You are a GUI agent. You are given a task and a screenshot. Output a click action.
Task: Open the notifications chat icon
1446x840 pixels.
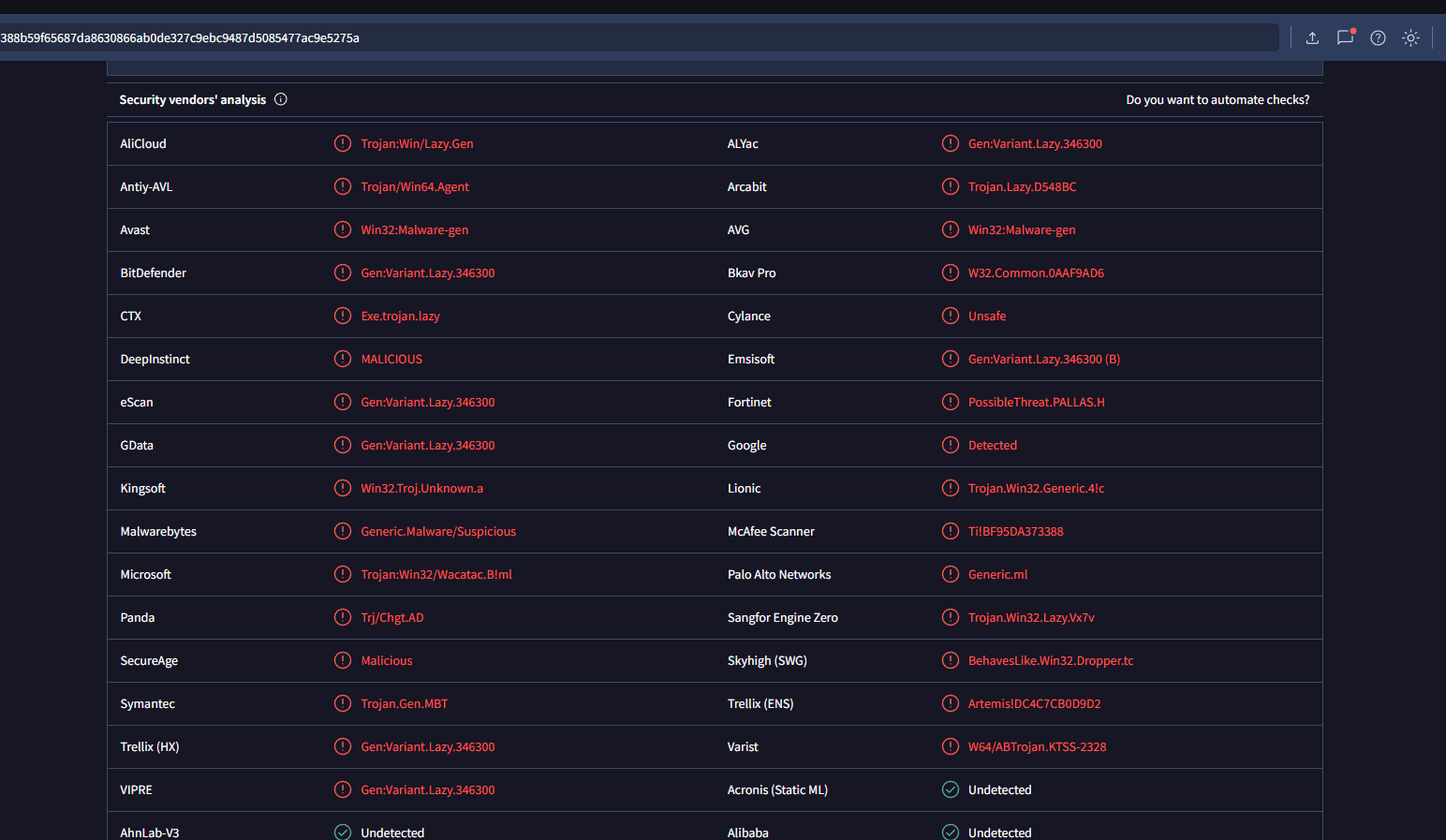[x=1345, y=38]
